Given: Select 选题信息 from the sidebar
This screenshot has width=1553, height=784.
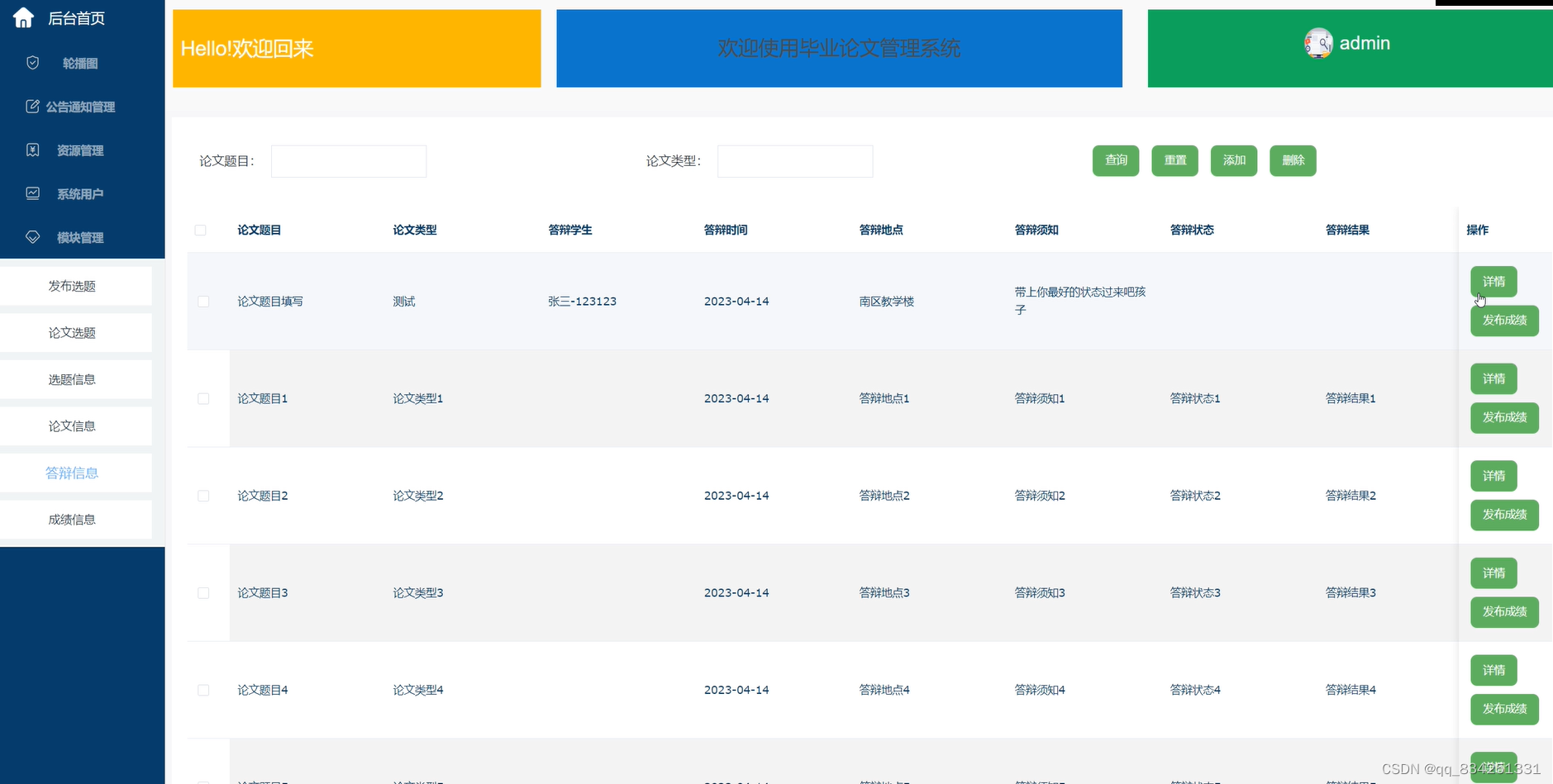Looking at the screenshot, I should click(x=71, y=379).
